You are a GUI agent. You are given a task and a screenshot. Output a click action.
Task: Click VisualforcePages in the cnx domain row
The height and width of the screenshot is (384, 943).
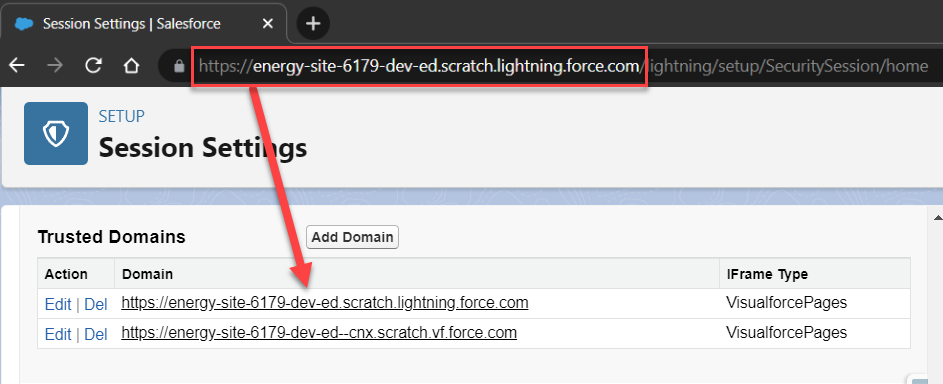tap(787, 332)
